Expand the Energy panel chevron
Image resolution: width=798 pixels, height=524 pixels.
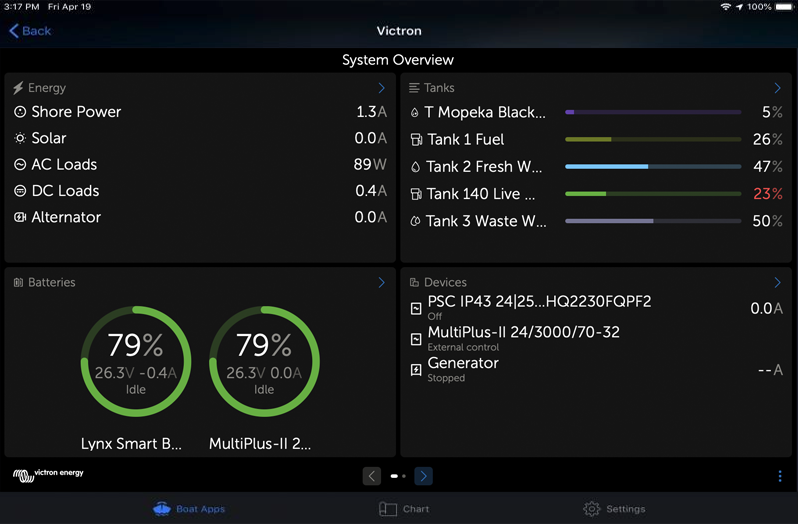381,88
